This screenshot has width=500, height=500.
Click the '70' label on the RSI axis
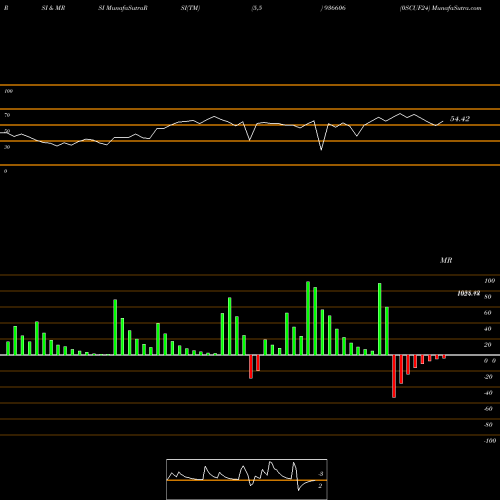coord(7,115)
